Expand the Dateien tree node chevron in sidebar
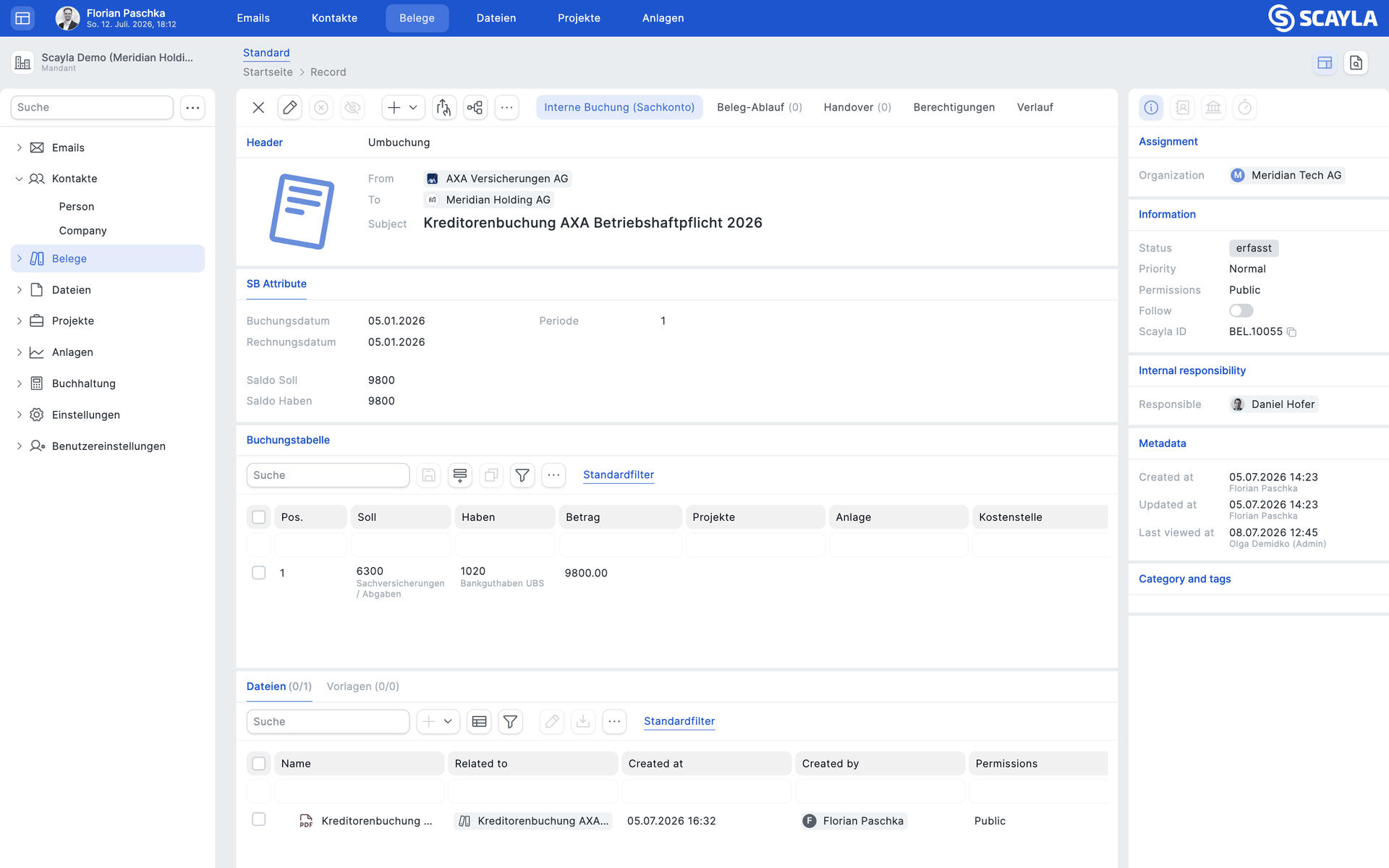Viewport: 1389px width, 868px height. (20, 290)
